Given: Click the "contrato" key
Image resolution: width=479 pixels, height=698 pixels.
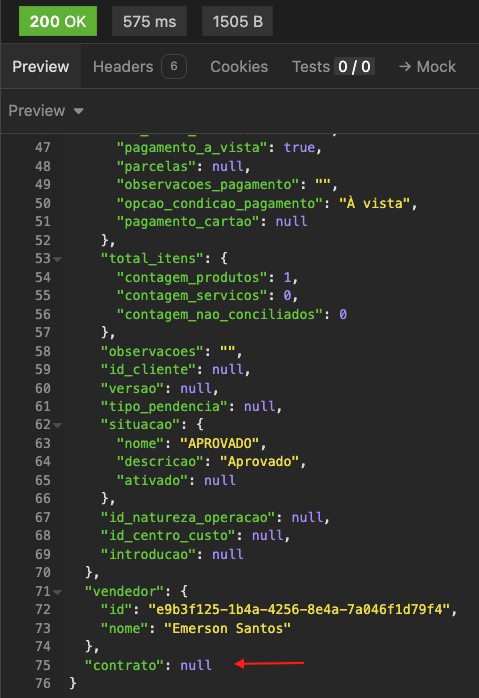Looking at the screenshot, I should (124, 665).
